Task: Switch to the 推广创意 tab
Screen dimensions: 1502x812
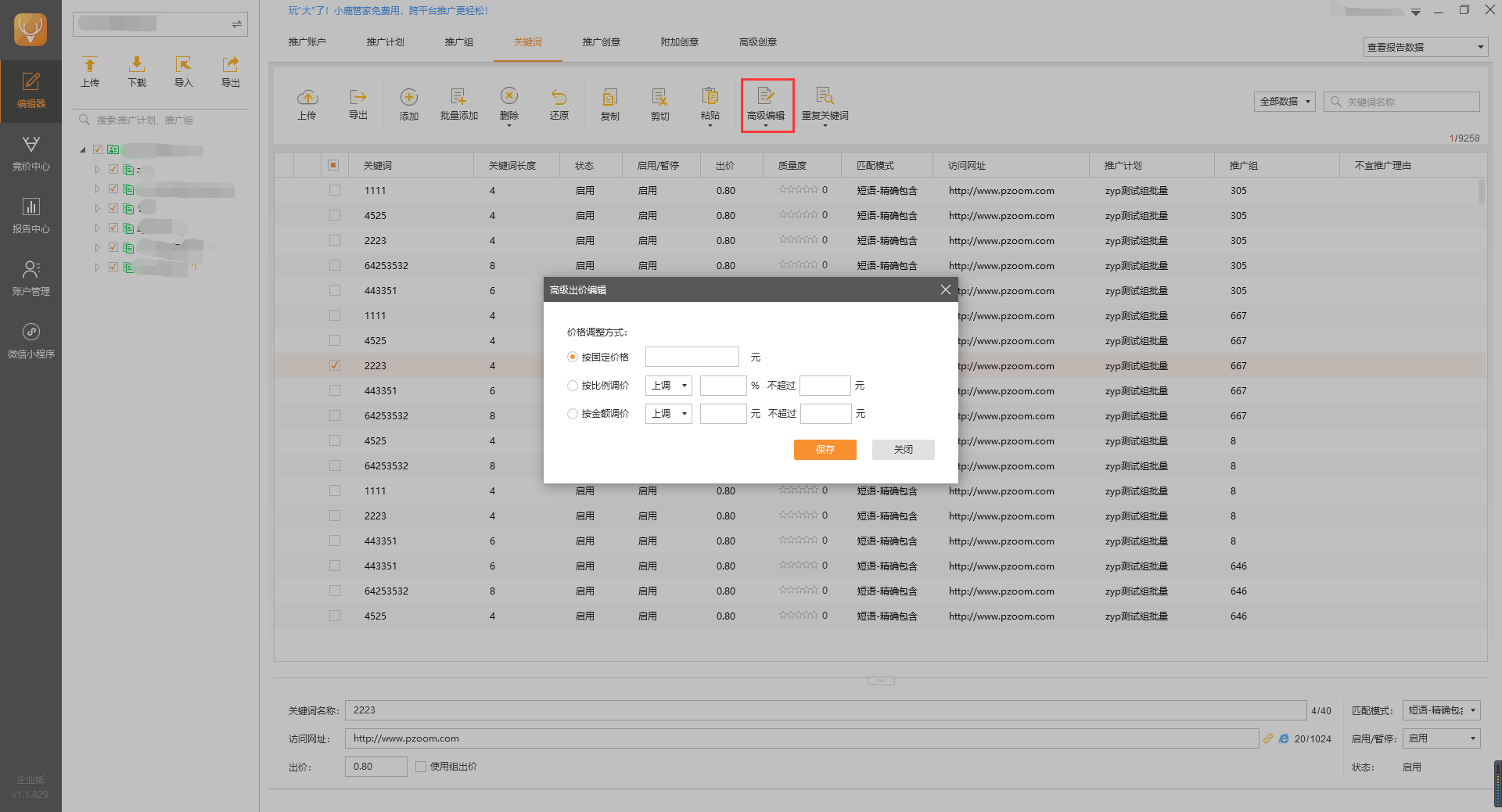Action: click(601, 42)
